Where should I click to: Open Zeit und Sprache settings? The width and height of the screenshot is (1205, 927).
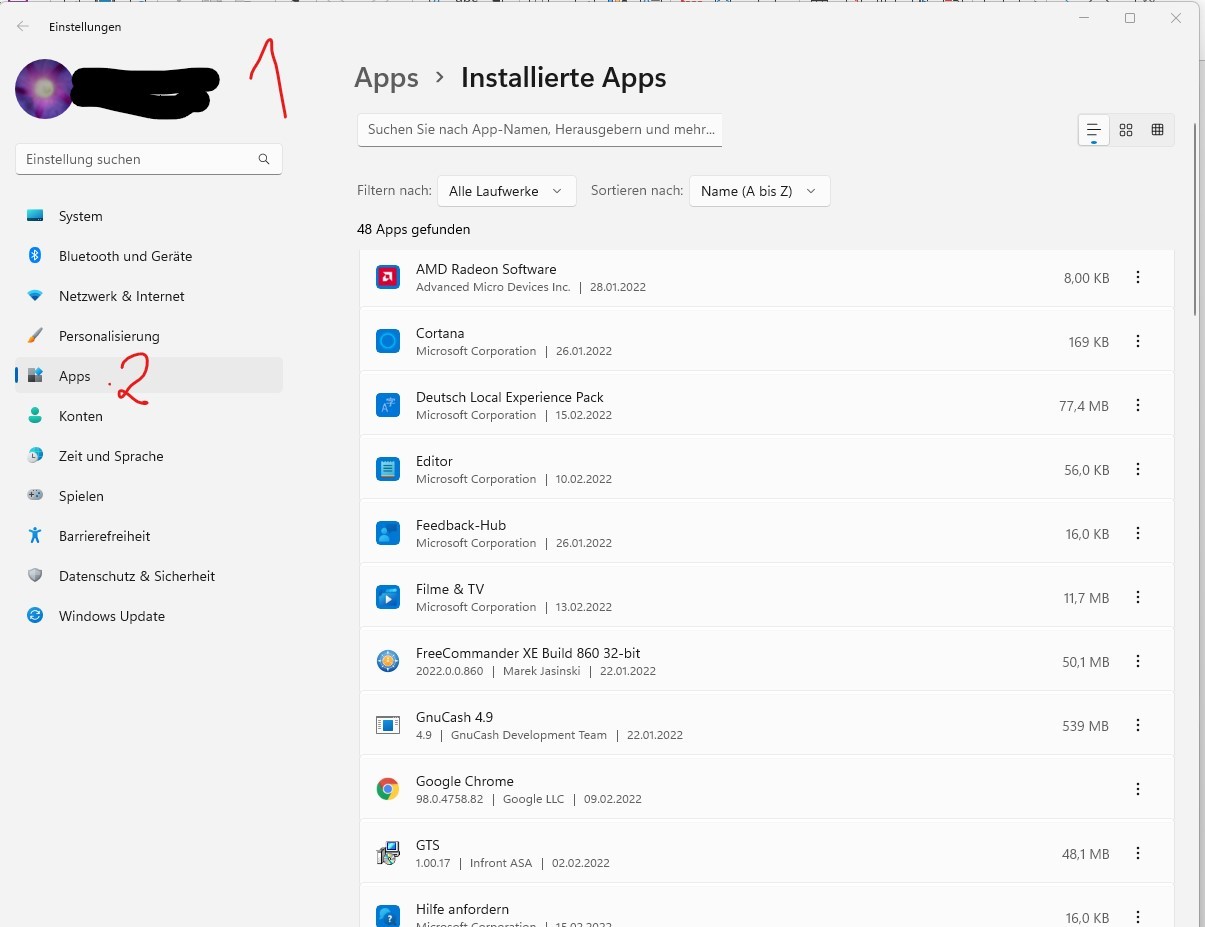coord(149,456)
